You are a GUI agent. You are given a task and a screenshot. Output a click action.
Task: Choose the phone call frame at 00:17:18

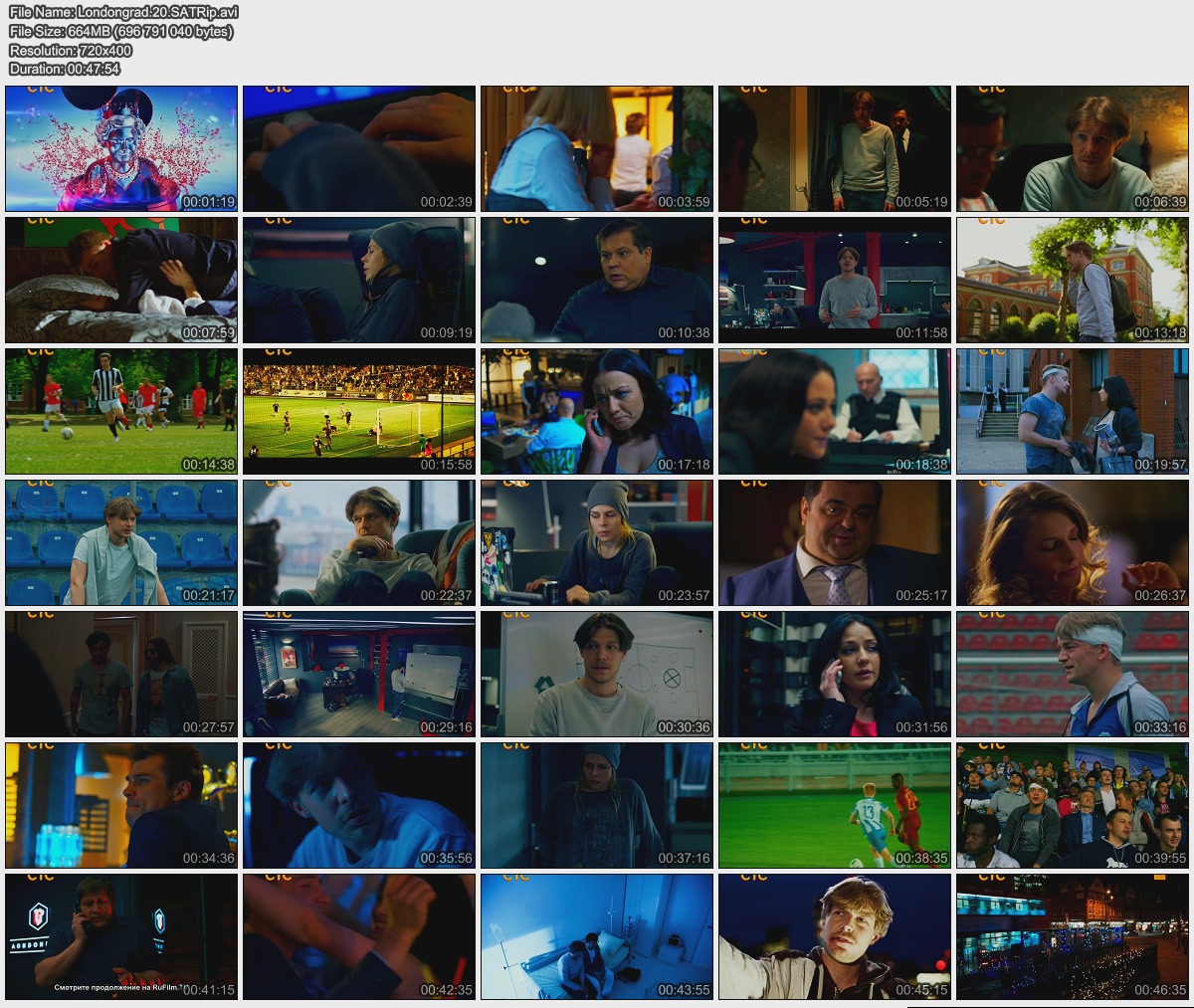tap(597, 411)
